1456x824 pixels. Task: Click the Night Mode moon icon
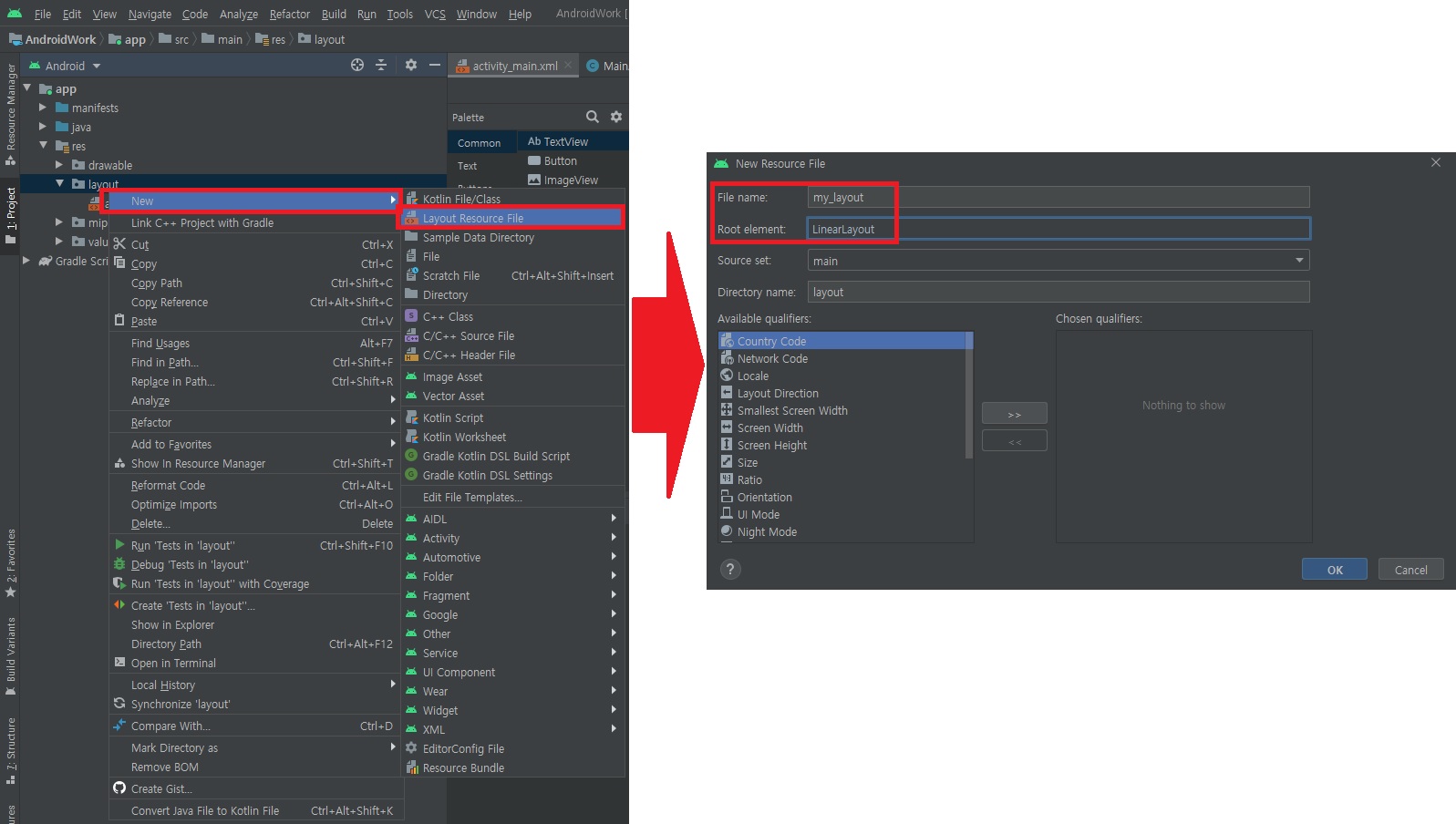[727, 531]
